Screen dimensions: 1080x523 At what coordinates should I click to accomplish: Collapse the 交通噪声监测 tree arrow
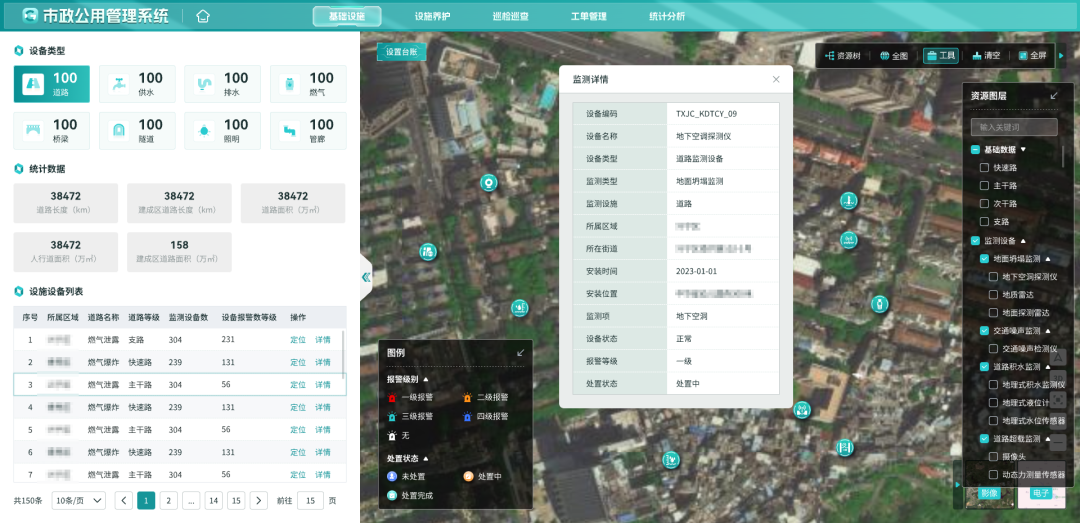1047,331
